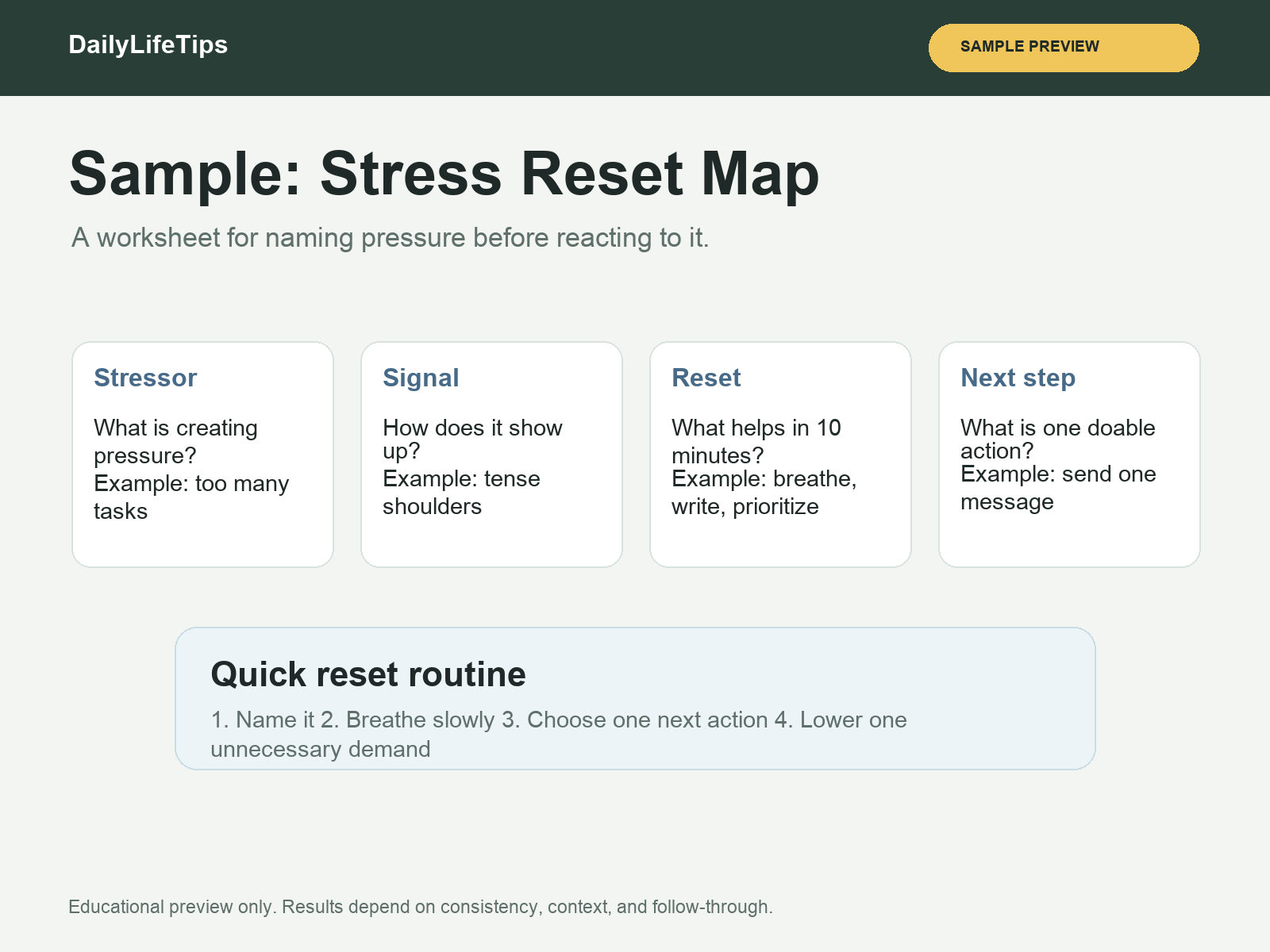Screen dimensions: 1270x952
Task: Click the 'Educational preview only' footer disclaimer
Action: pos(421,907)
